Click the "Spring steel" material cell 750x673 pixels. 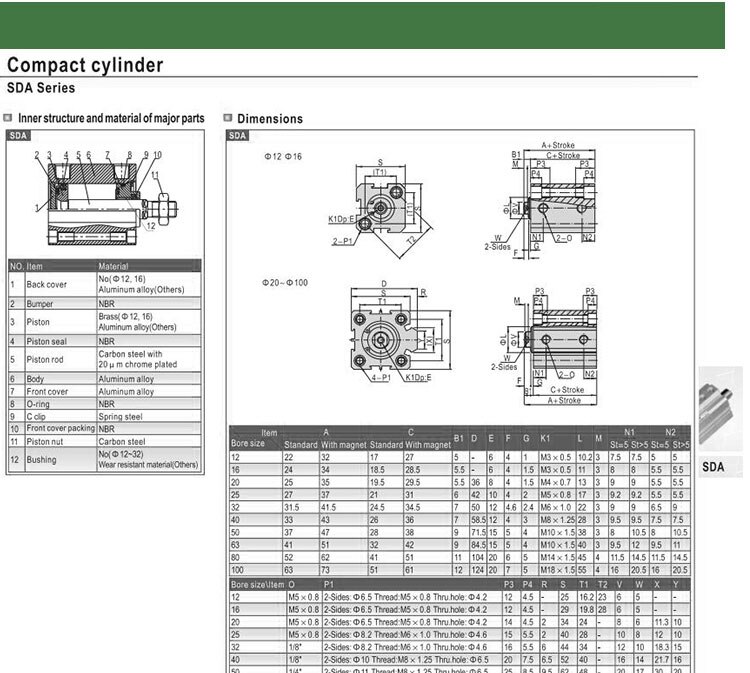tap(120, 416)
